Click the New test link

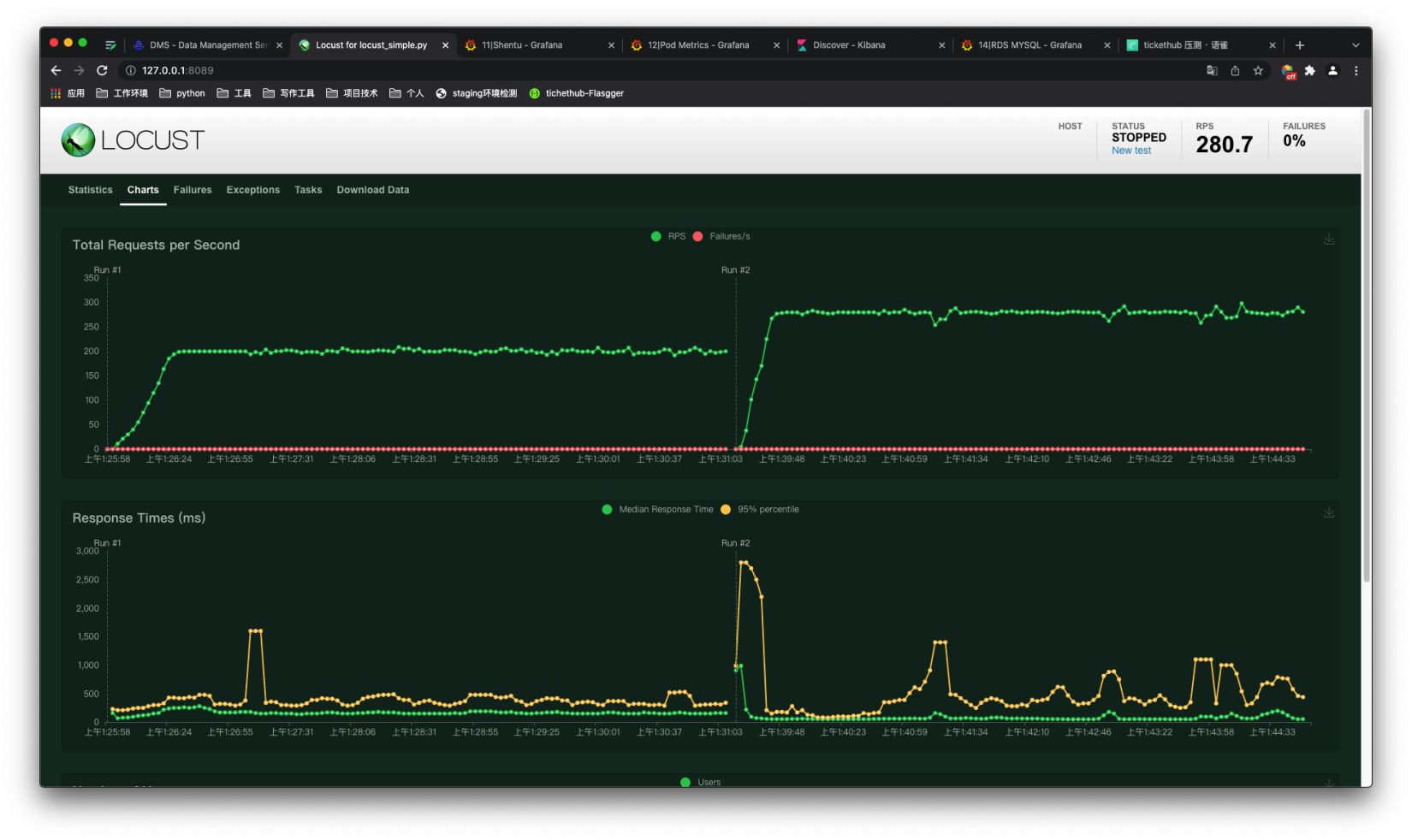pyautogui.click(x=1131, y=151)
